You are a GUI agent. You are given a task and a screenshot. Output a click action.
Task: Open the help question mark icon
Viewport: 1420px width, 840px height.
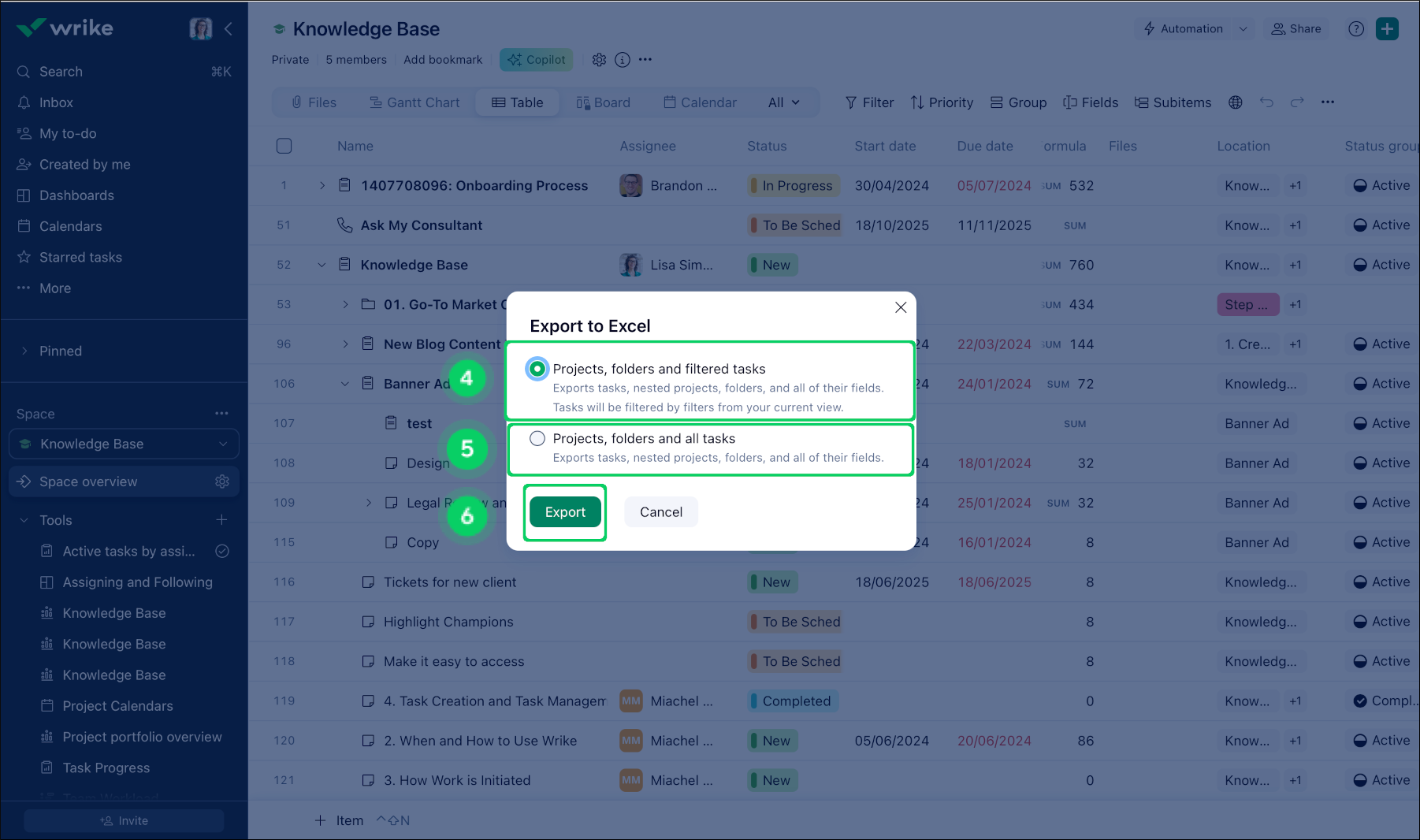[x=1355, y=29]
